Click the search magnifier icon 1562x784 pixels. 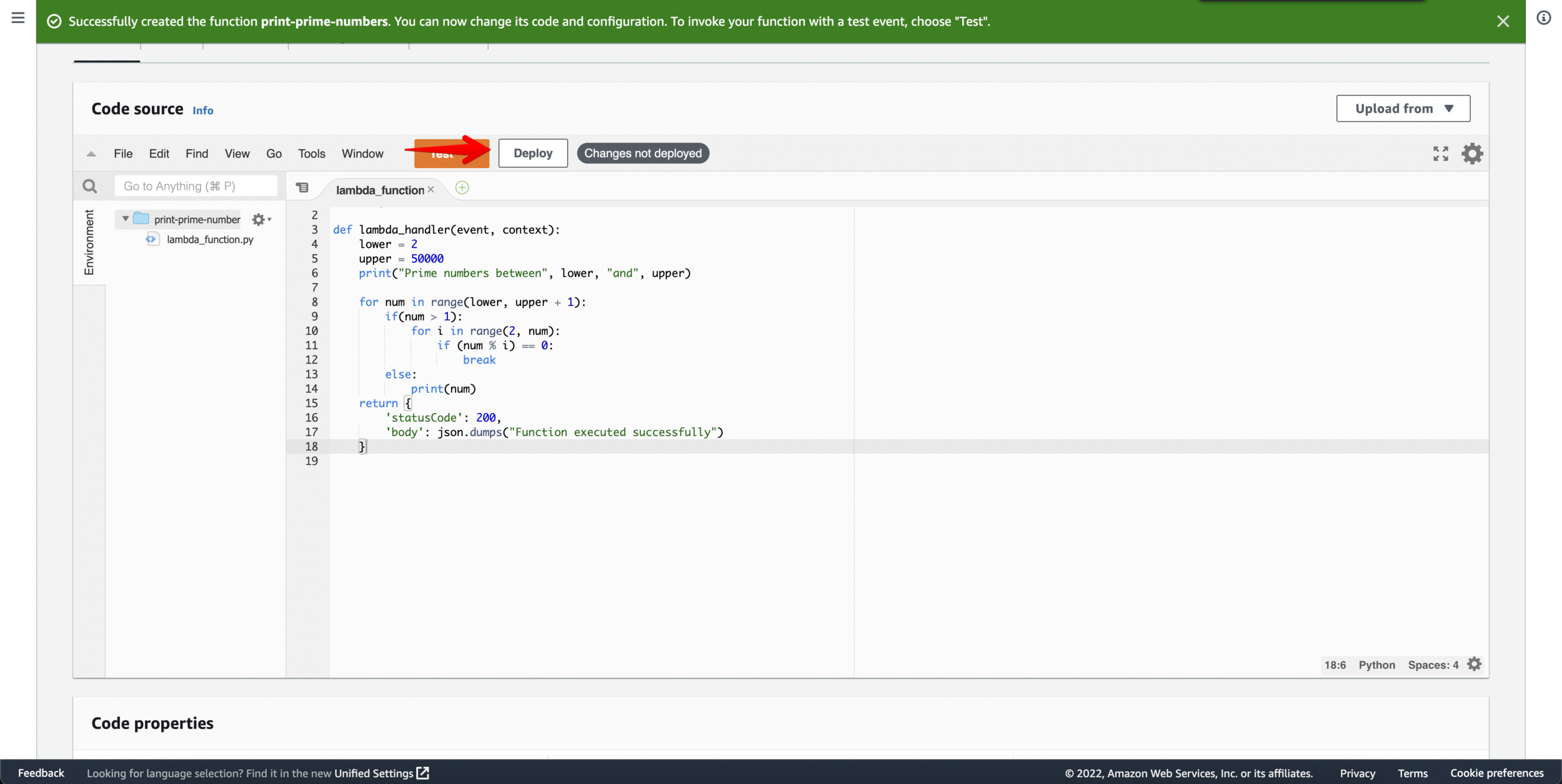[90, 186]
